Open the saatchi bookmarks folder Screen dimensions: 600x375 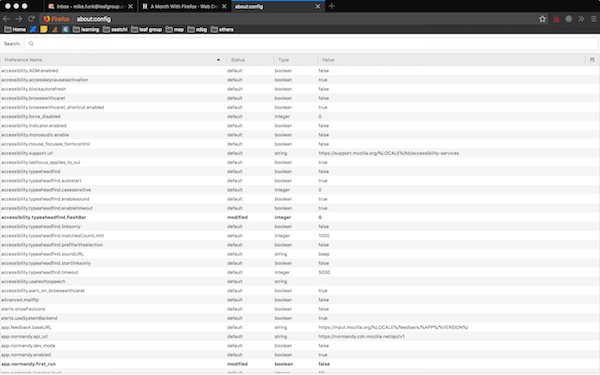tap(115, 29)
